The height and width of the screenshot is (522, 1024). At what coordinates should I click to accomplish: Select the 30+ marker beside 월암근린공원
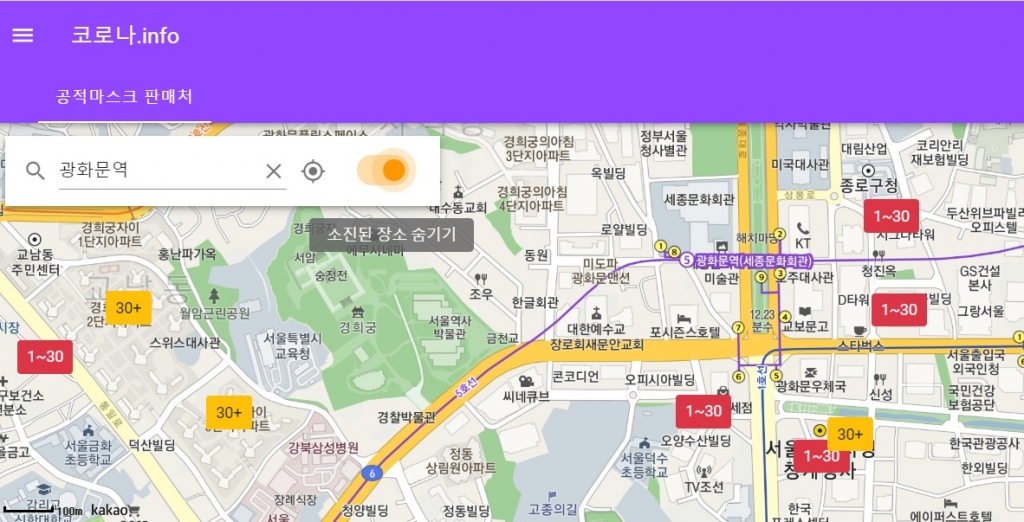[x=129, y=308]
